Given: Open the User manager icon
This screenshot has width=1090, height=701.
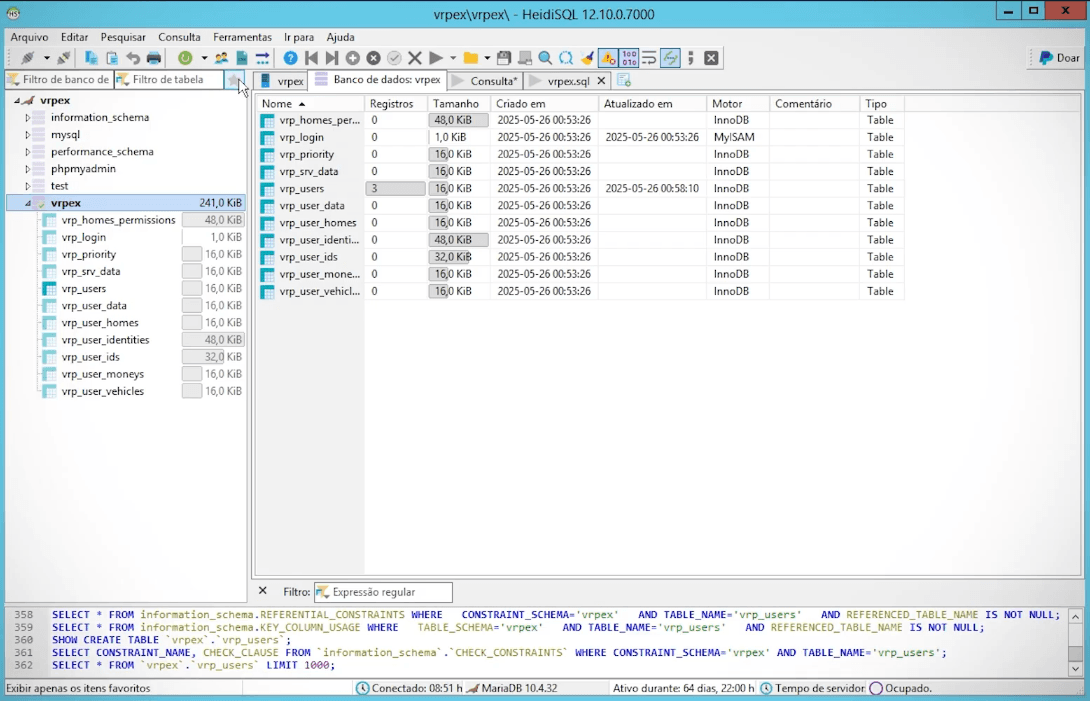Looking at the screenshot, I should coord(221,58).
